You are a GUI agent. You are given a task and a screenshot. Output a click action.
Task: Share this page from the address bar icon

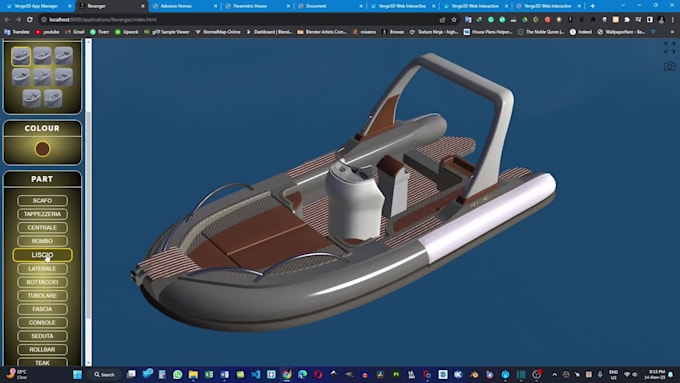pos(442,20)
